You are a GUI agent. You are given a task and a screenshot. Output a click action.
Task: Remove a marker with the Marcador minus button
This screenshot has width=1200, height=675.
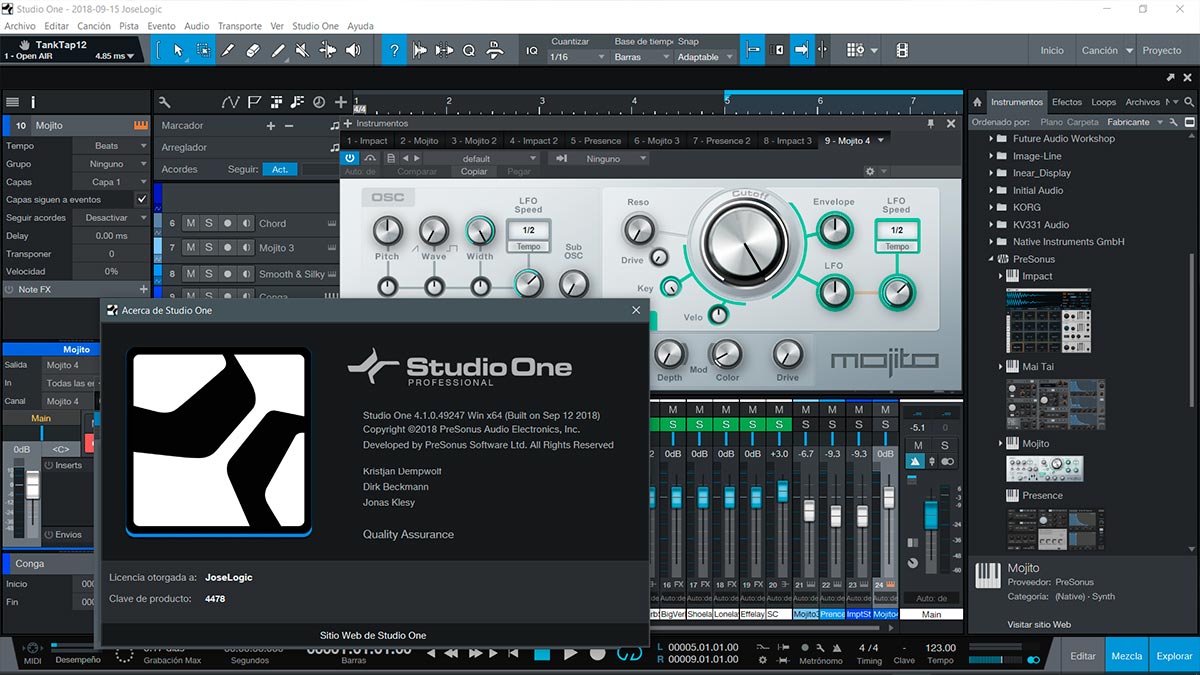[289, 126]
